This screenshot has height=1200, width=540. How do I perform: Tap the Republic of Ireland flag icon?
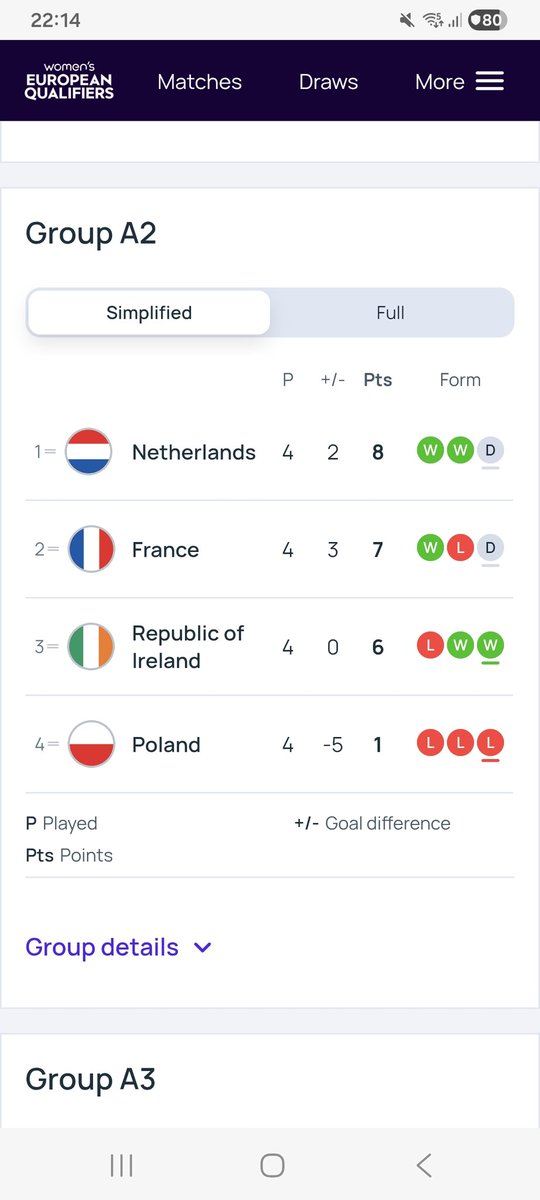pos(91,647)
